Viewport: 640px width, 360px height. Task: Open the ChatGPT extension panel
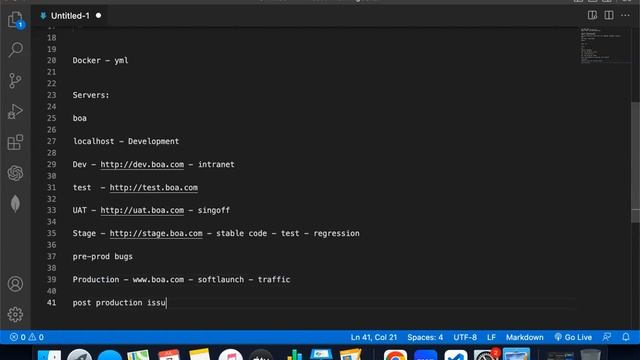pyautogui.click(x=16, y=173)
